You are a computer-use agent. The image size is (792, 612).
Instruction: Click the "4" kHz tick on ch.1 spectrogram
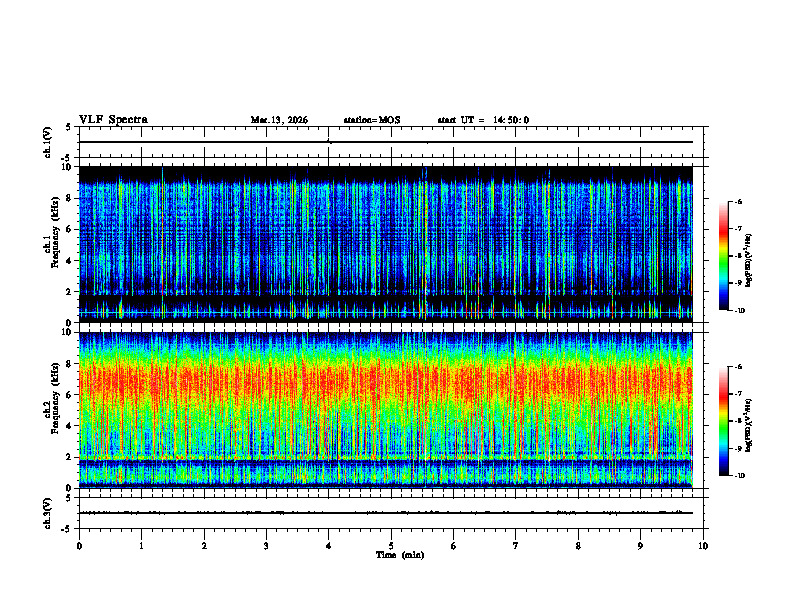69,261
